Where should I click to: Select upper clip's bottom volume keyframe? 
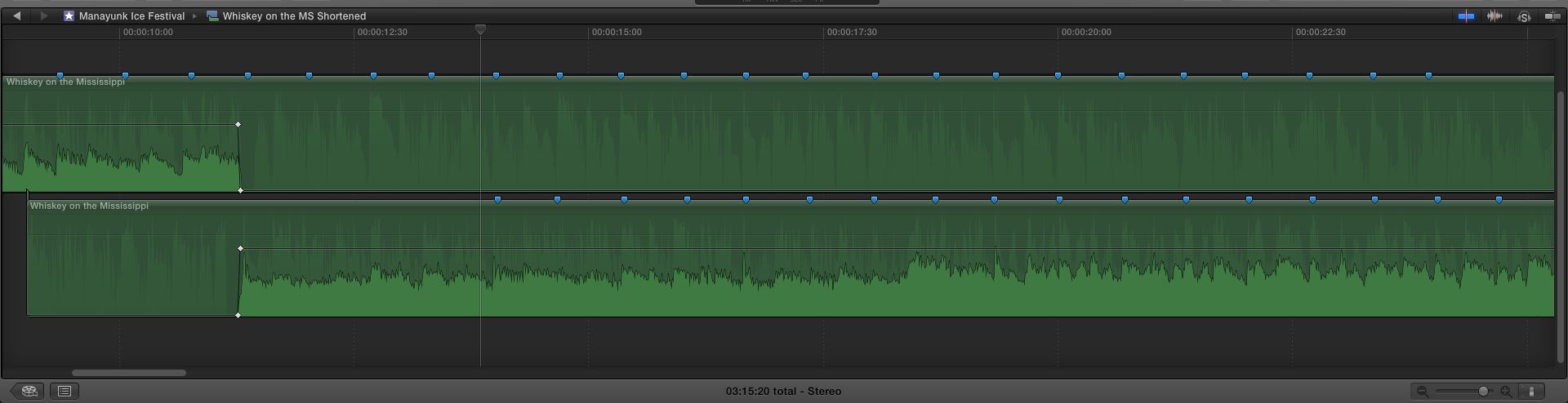[240, 191]
